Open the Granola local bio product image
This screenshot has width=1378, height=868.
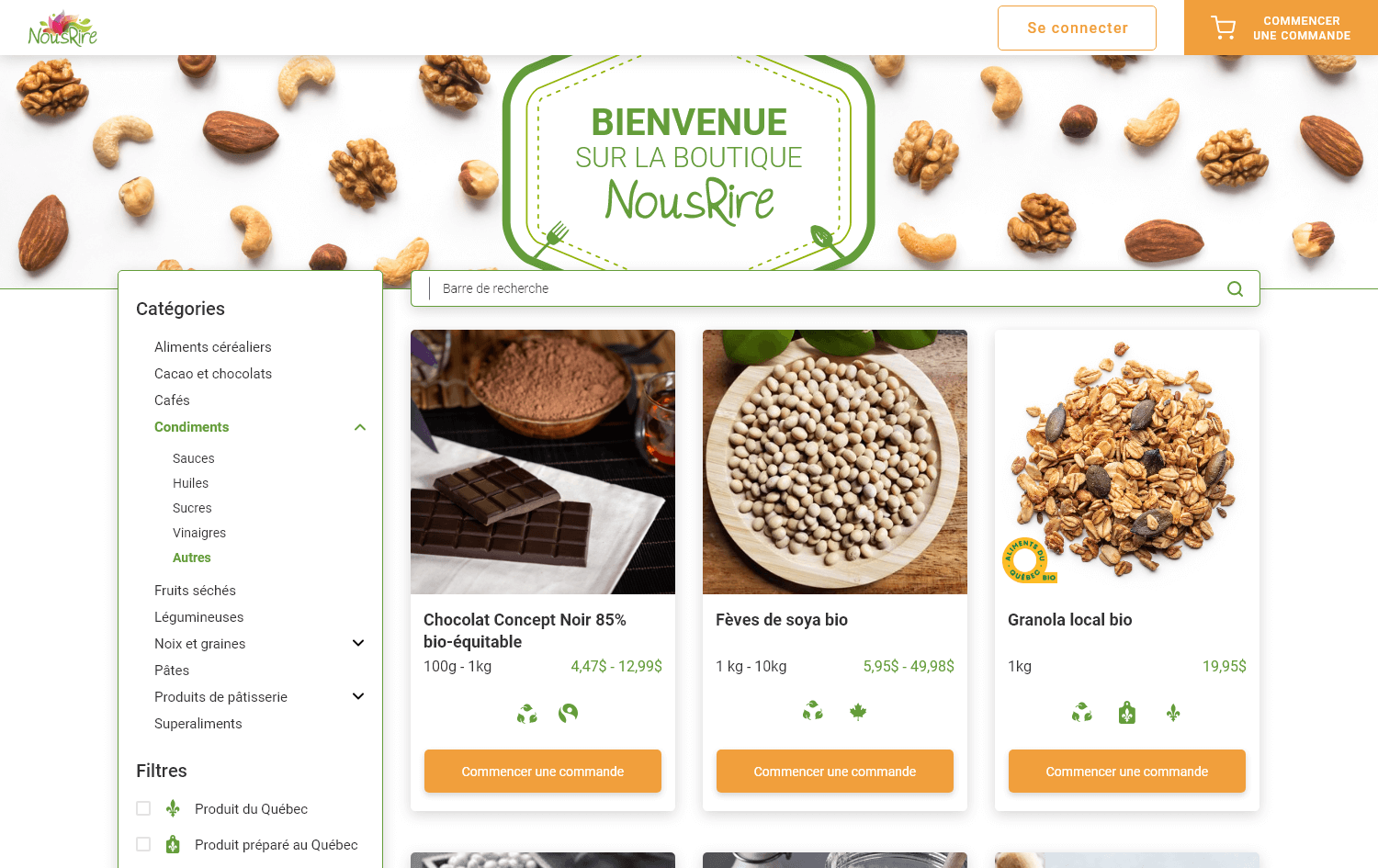[1127, 462]
